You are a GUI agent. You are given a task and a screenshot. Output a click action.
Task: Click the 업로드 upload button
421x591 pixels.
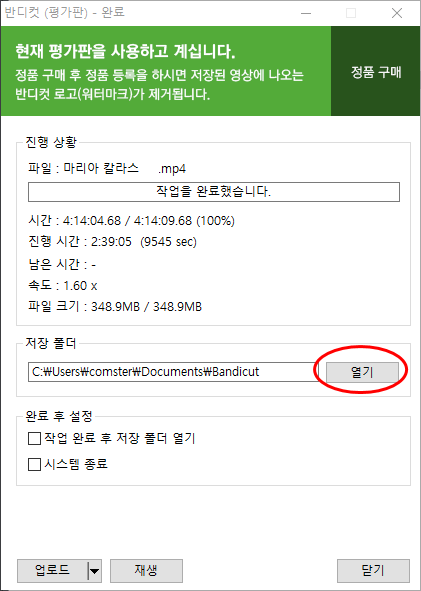(52, 570)
